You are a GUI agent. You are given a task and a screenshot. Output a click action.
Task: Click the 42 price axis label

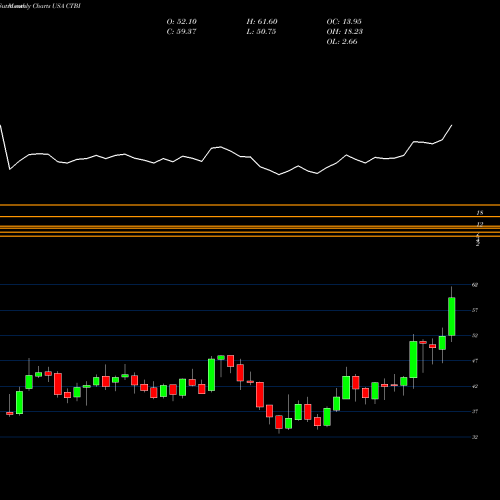click(475, 386)
